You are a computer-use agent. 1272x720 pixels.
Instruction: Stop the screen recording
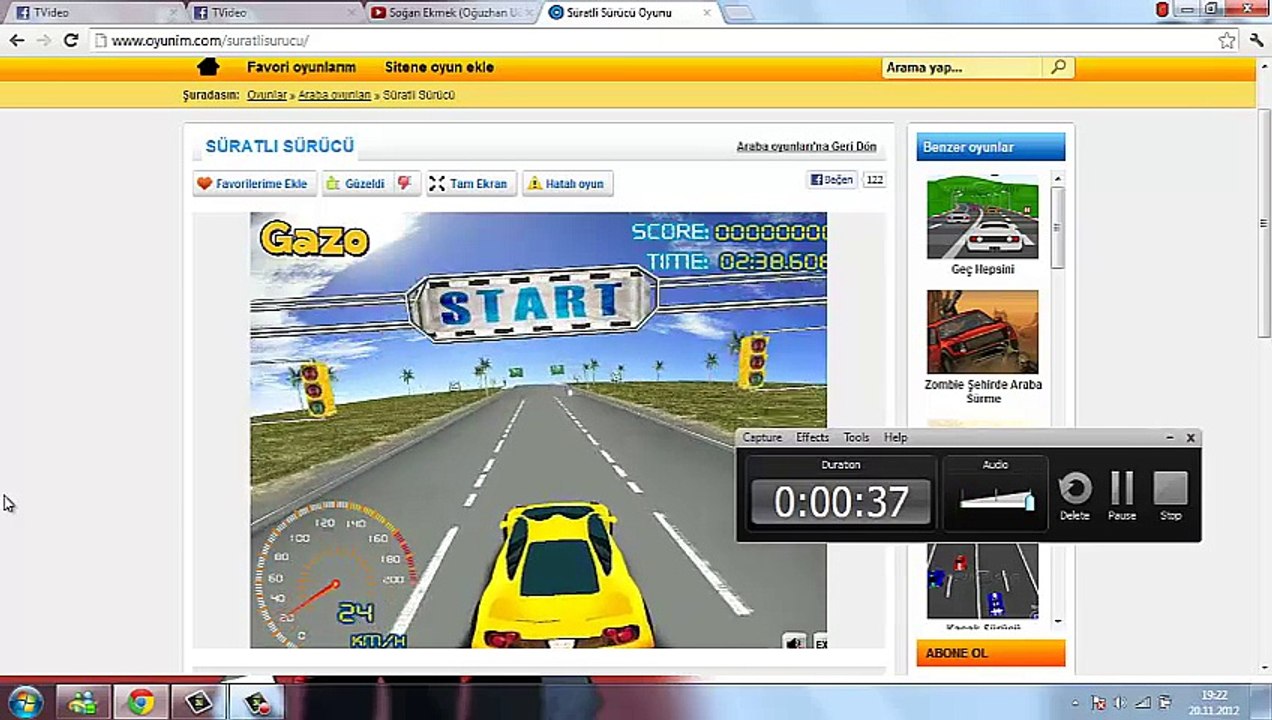pyautogui.click(x=1170, y=496)
